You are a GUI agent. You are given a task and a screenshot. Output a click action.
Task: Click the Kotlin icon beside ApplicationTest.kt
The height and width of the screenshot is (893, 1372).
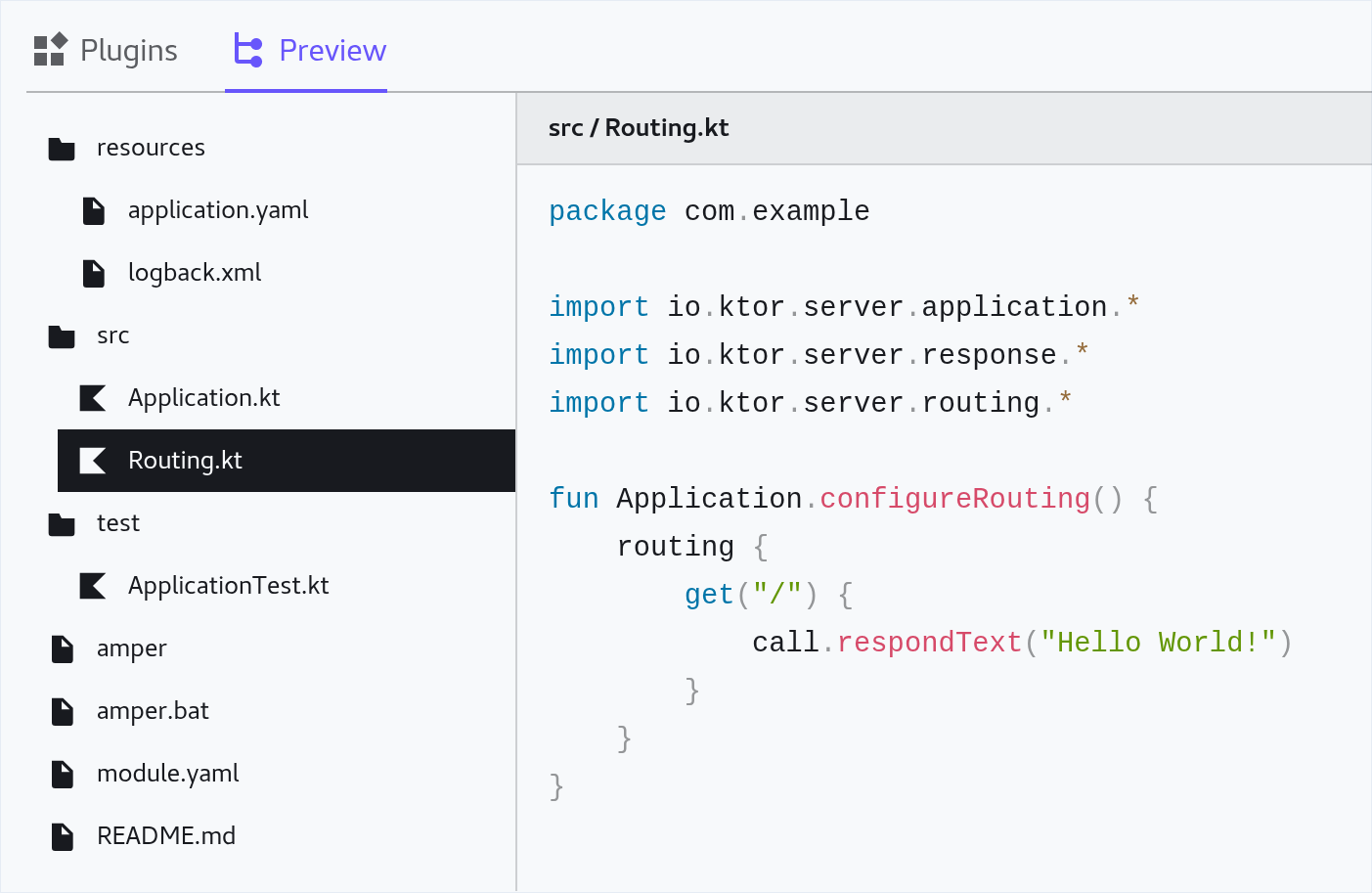click(x=93, y=585)
